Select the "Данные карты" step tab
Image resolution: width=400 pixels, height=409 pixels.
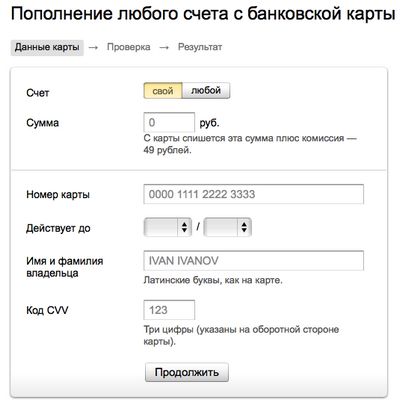[47, 47]
